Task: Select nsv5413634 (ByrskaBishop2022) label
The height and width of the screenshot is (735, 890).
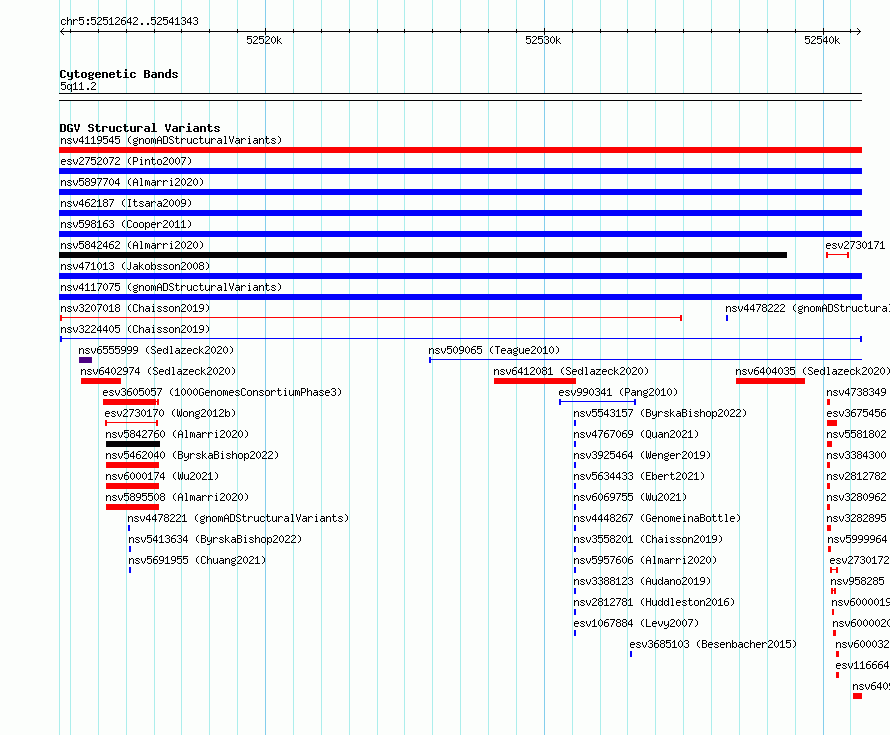Action: coord(215,539)
